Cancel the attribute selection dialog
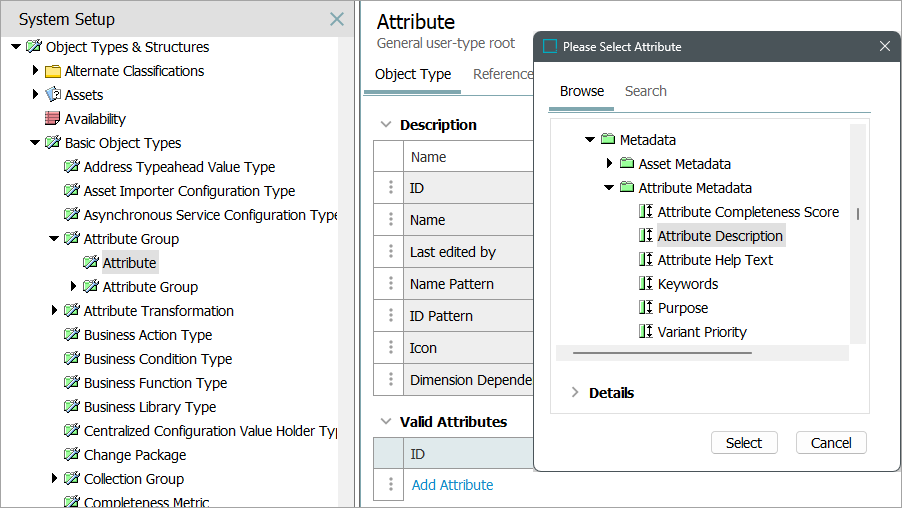This screenshot has width=902, height=508. 830,443
